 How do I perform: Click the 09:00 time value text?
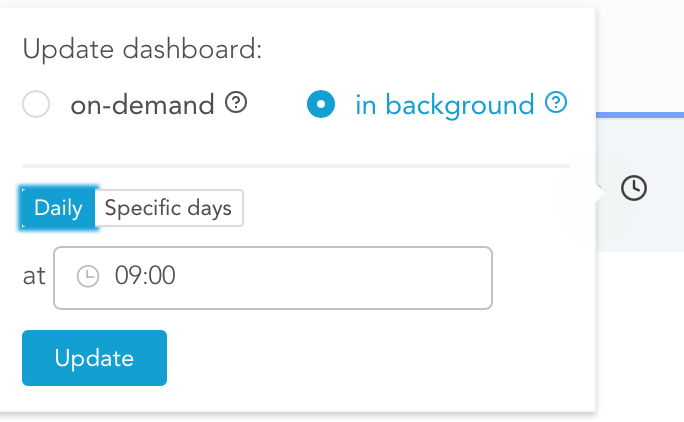click(x=145, y=276)
